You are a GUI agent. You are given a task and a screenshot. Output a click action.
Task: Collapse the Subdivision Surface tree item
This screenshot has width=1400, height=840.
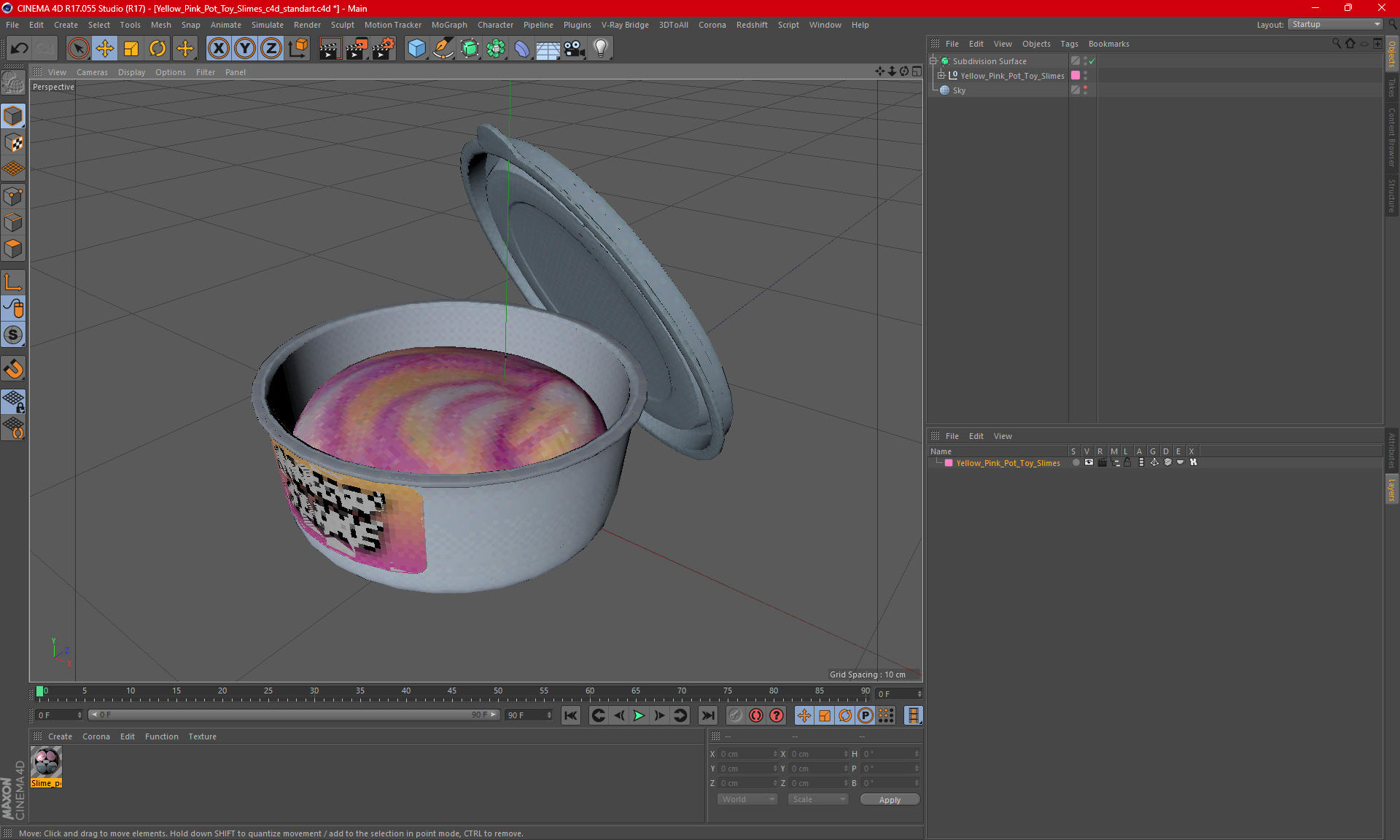pos(933,61)
